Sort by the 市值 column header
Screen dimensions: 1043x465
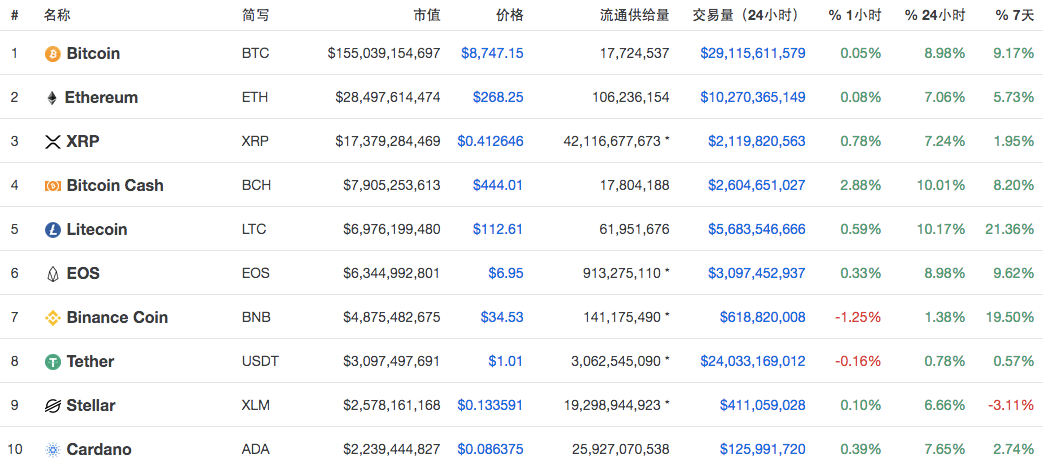click(x=427, y=15)
